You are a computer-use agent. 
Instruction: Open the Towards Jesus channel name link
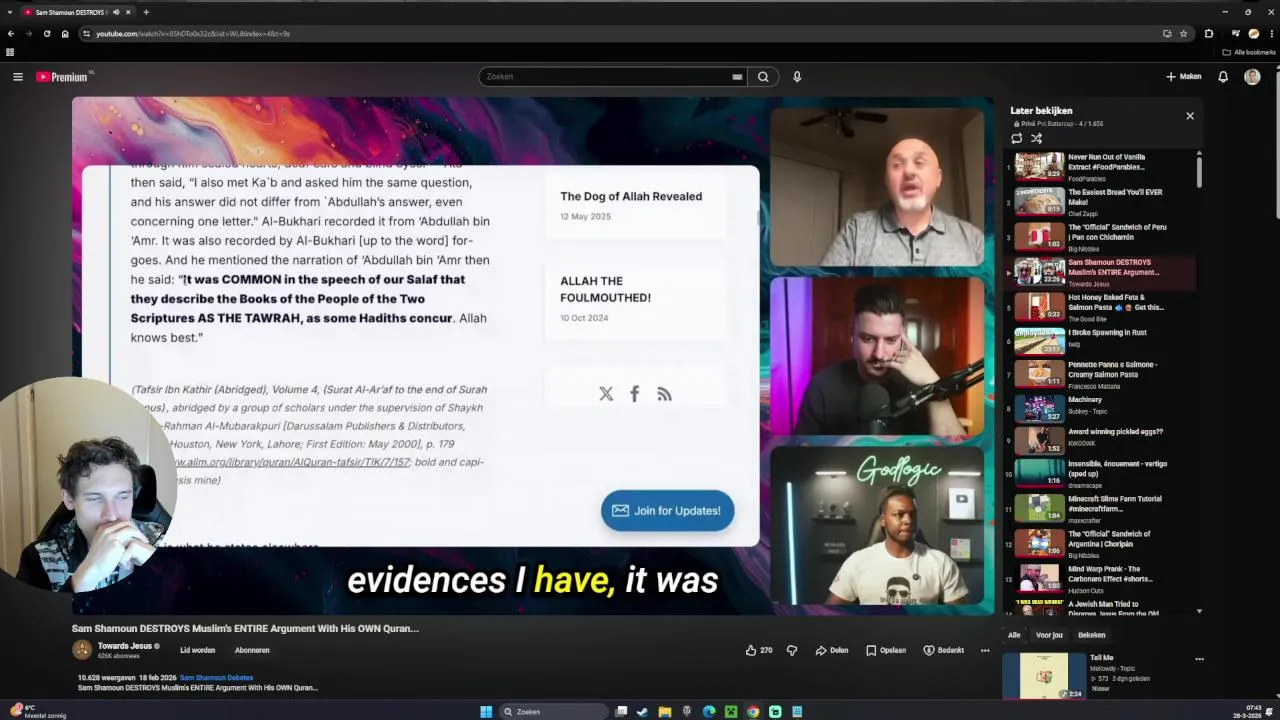click(x=125, y=646)
